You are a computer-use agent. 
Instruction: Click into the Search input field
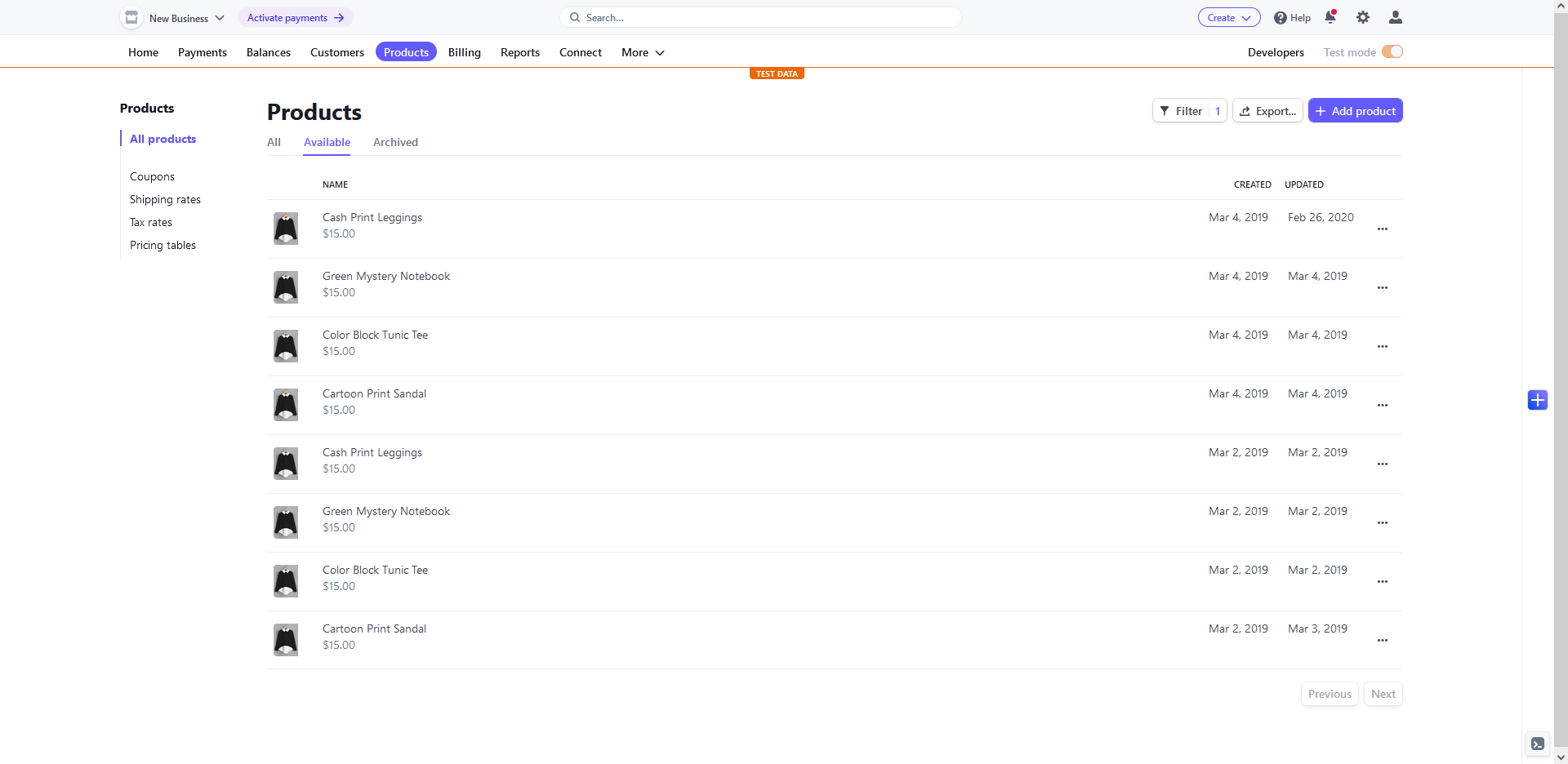tap(768, 17)
